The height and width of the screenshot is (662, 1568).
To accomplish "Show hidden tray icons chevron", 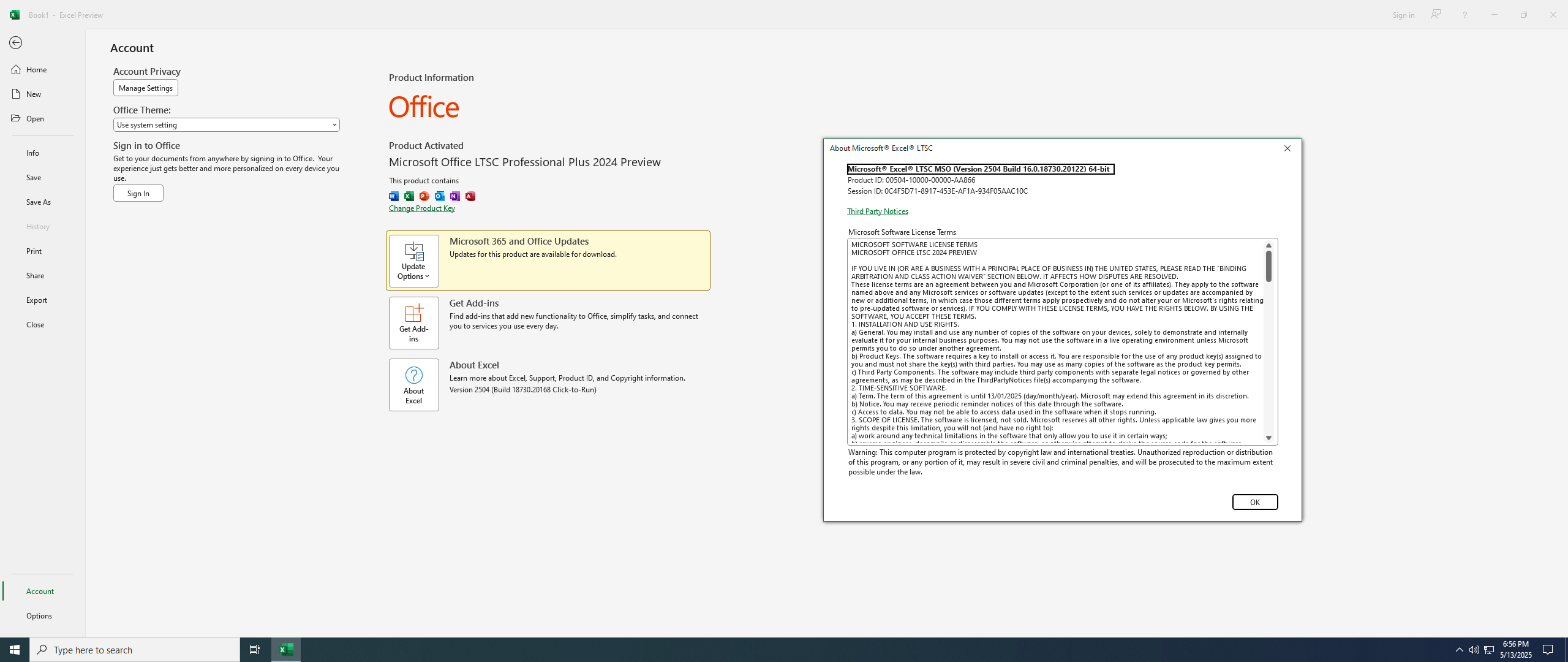I will tap(1459, 650).
